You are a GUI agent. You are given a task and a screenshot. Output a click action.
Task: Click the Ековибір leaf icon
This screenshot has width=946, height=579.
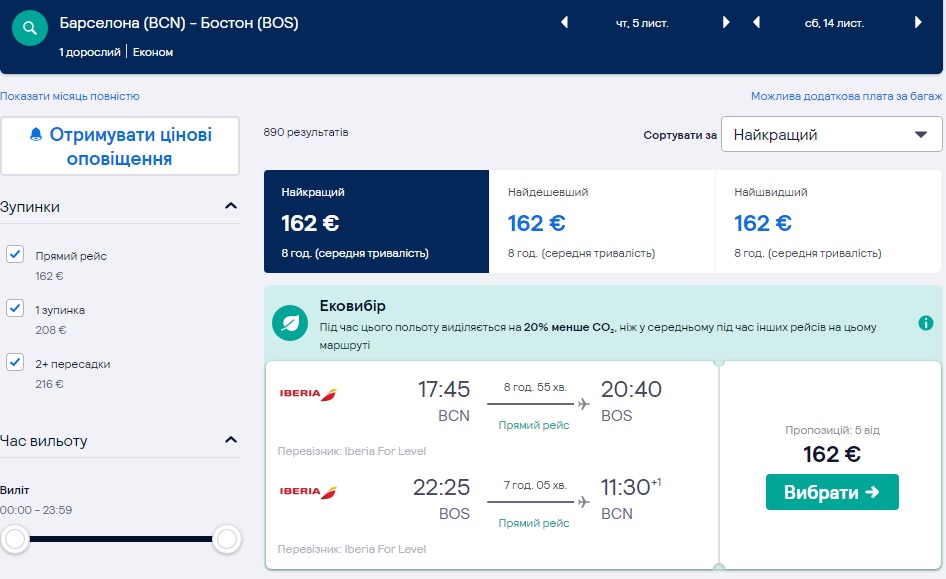(x=290, y=324)
